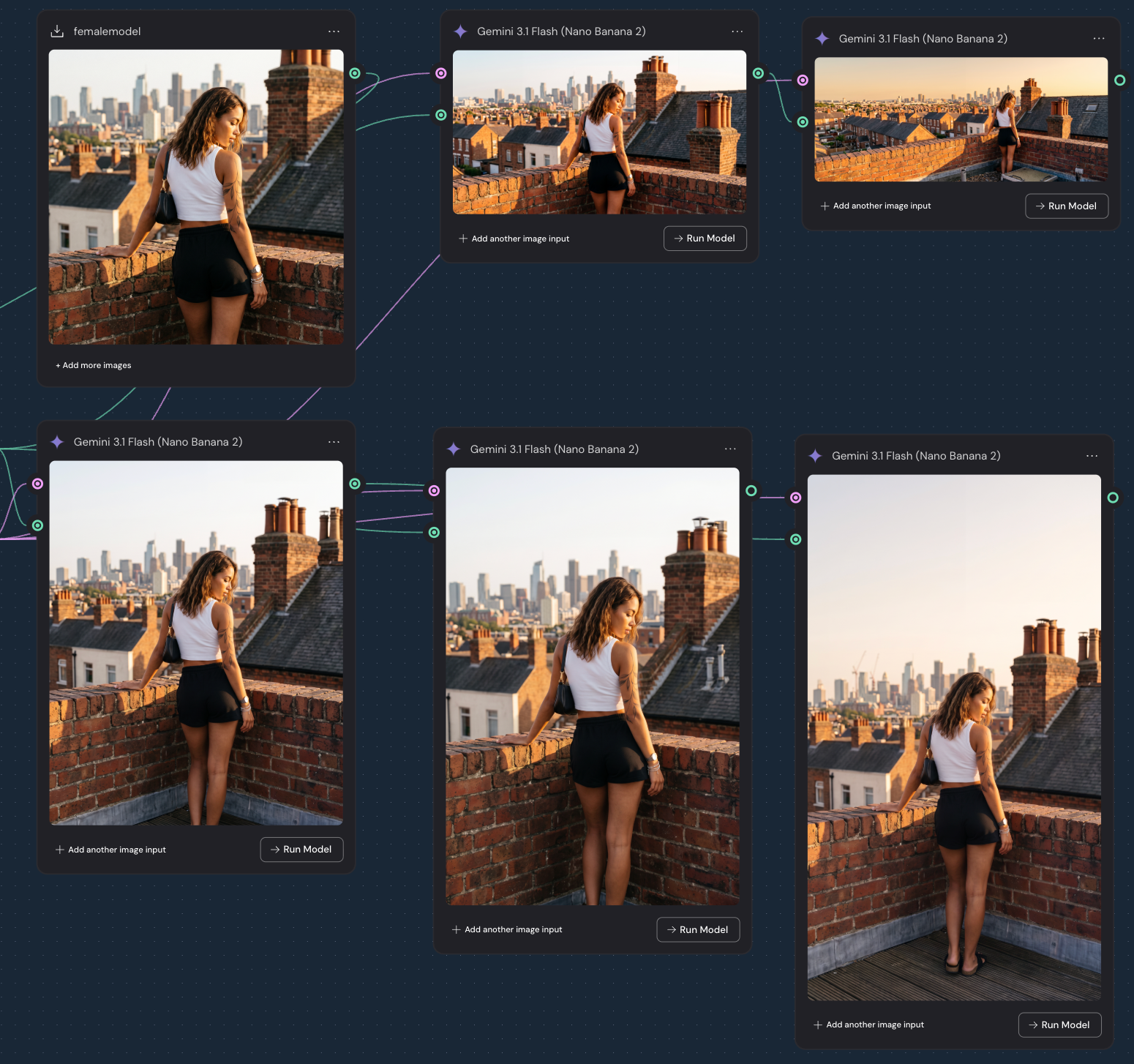Open three-dot menu on bottom-right Gemini node
Viewport: 1134px width, 1064px height.
pos(1092,456)
